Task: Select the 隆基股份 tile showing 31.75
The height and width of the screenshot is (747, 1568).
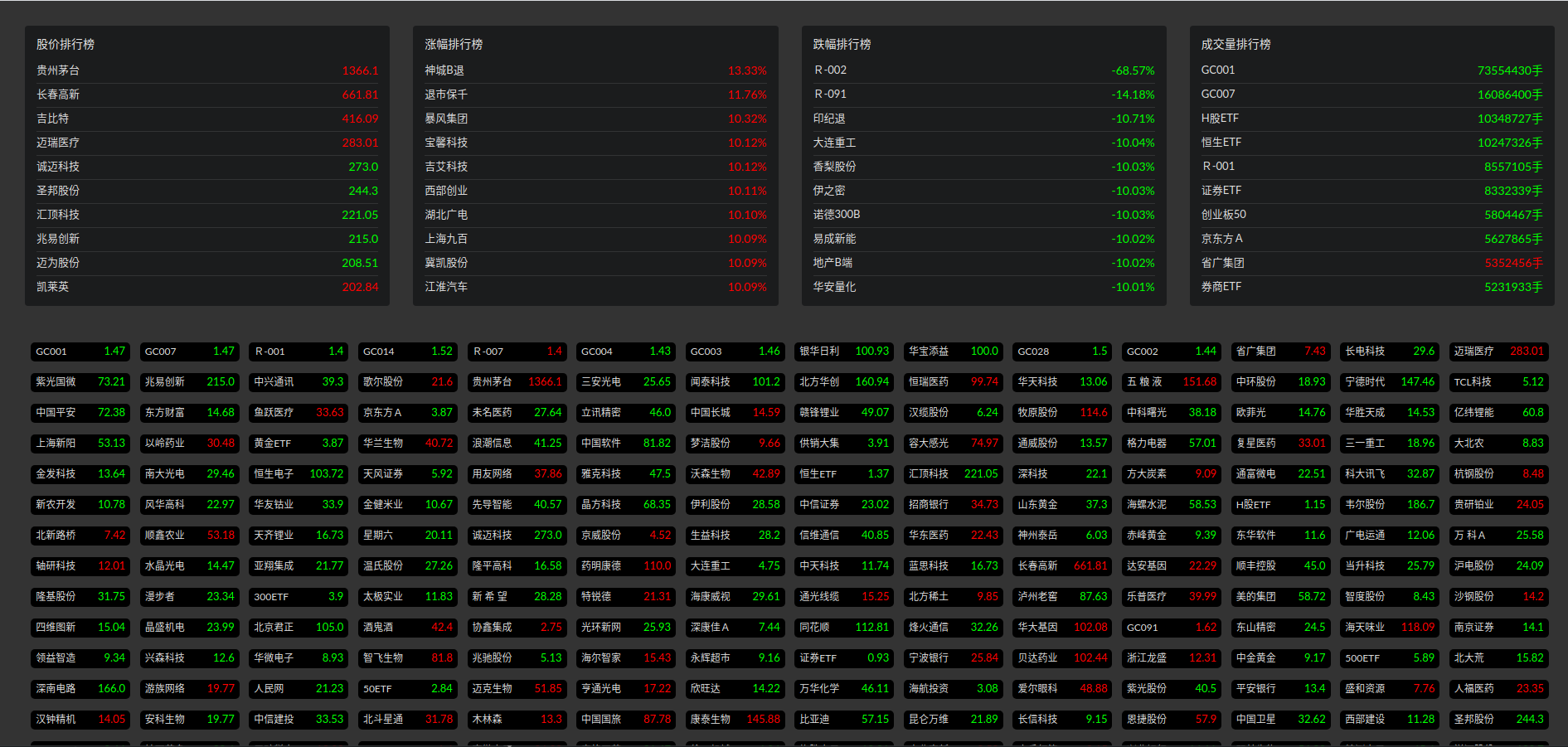Action: point(80,597)
